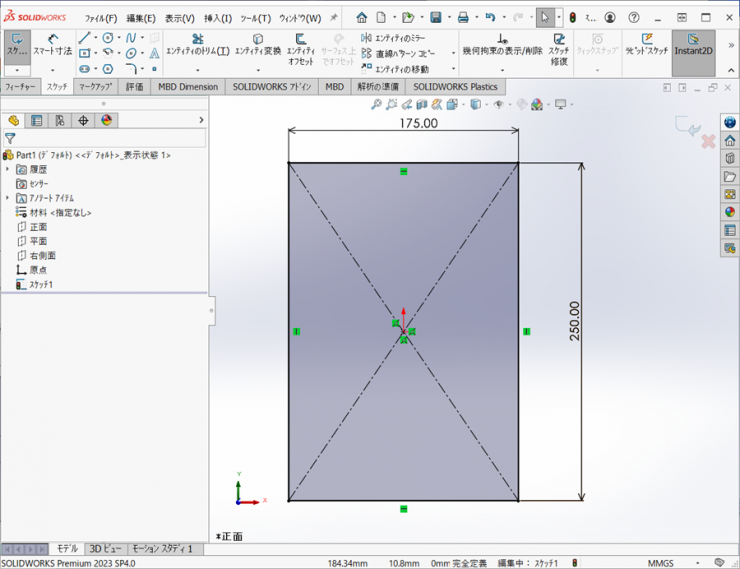Expand the 履歴 (History) tree node
This screenshot has width=740, height=569.
click(x=8, y=170)
